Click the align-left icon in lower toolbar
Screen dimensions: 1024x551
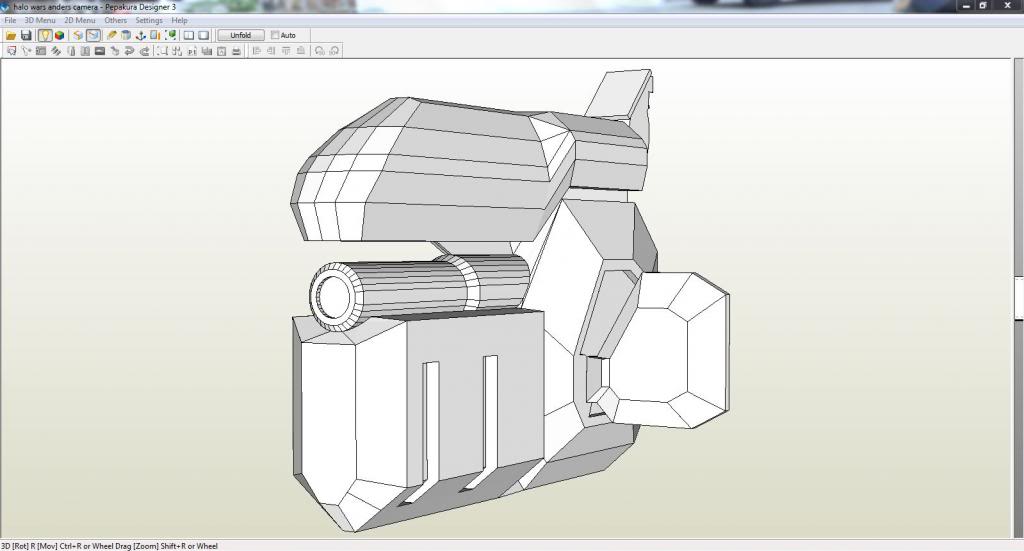click(x=257, y=51)
